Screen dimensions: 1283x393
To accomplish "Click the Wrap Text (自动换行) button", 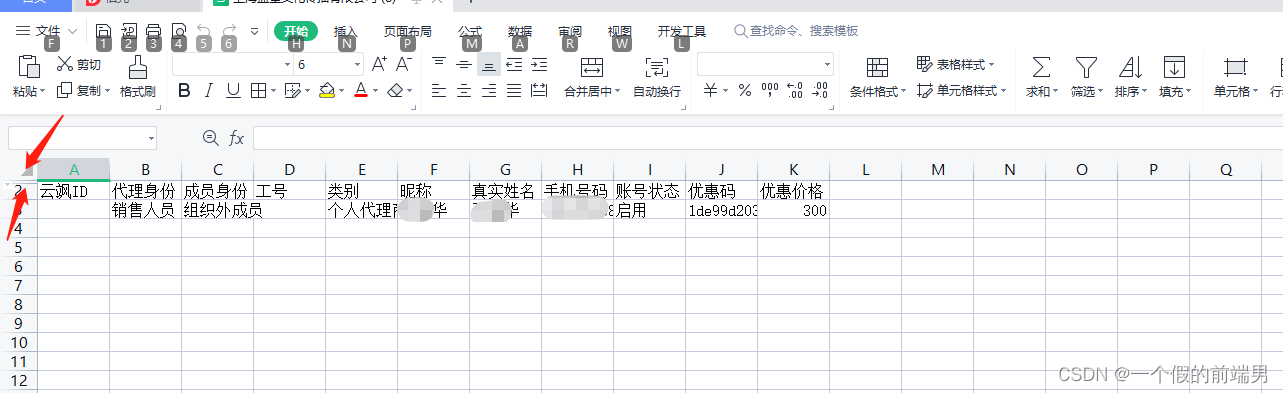I will [x=657, y=77].
